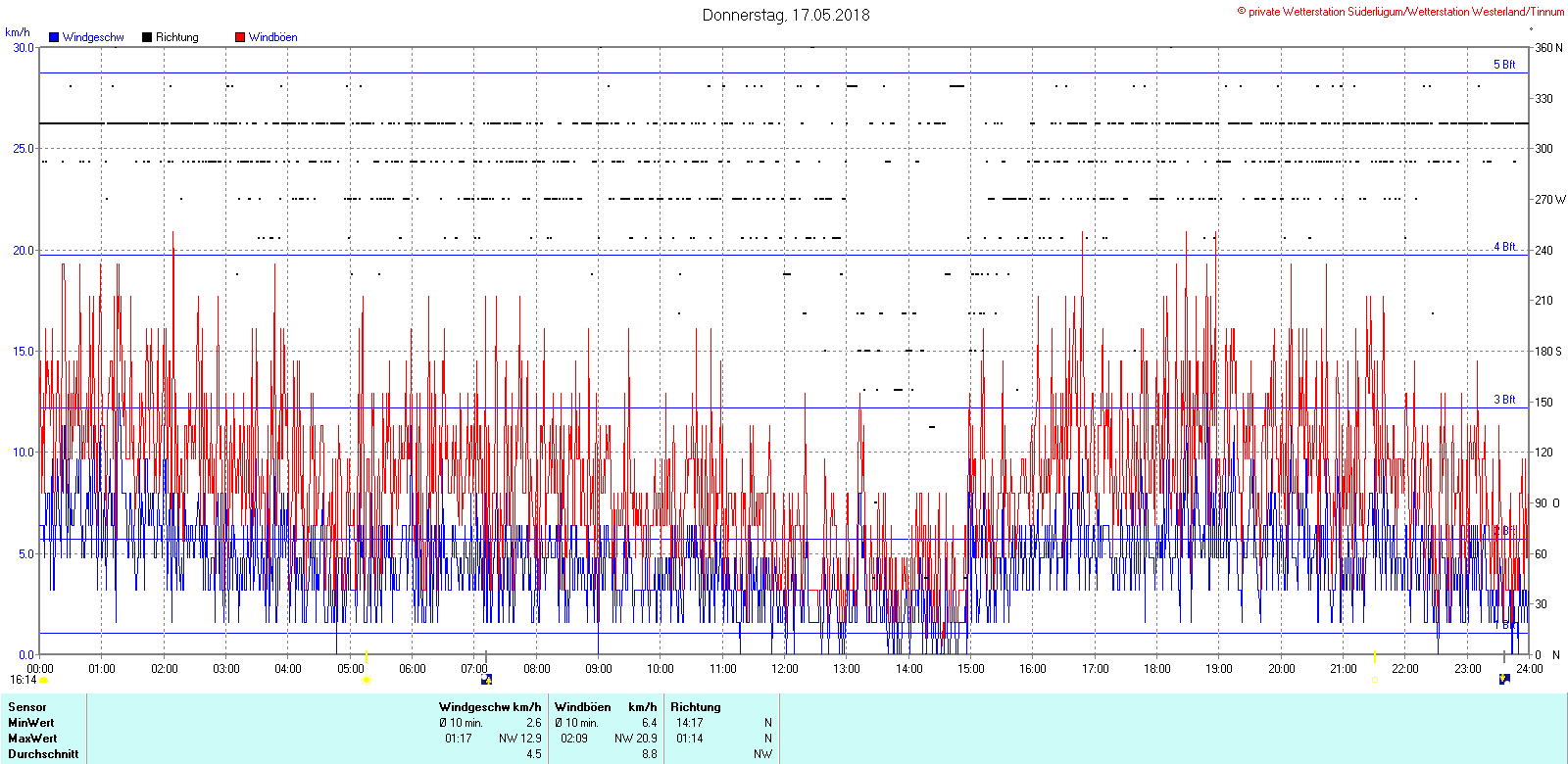Click the km/h unit label above the axis
1568x764 pixels.
point(18,32)
